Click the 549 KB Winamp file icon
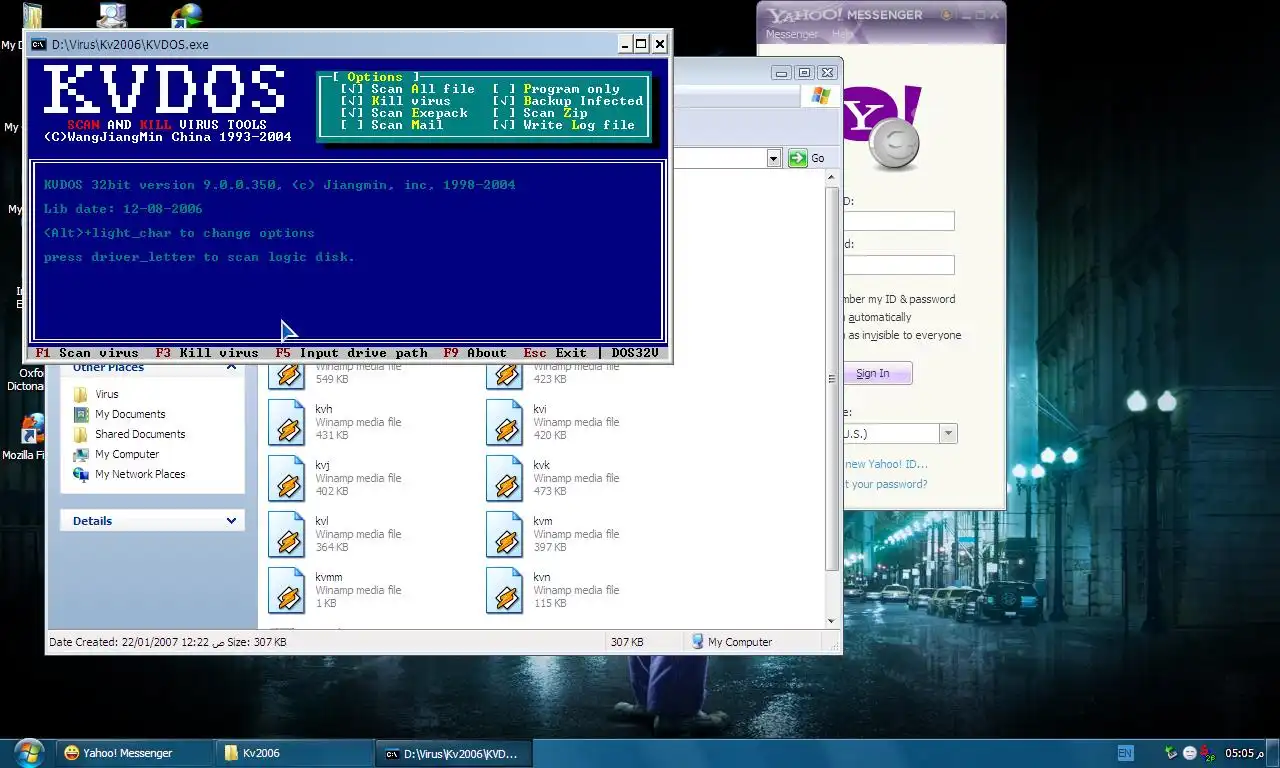This screenshot has width=1280, height=768. pyautogui.click(x=286, y=375)
